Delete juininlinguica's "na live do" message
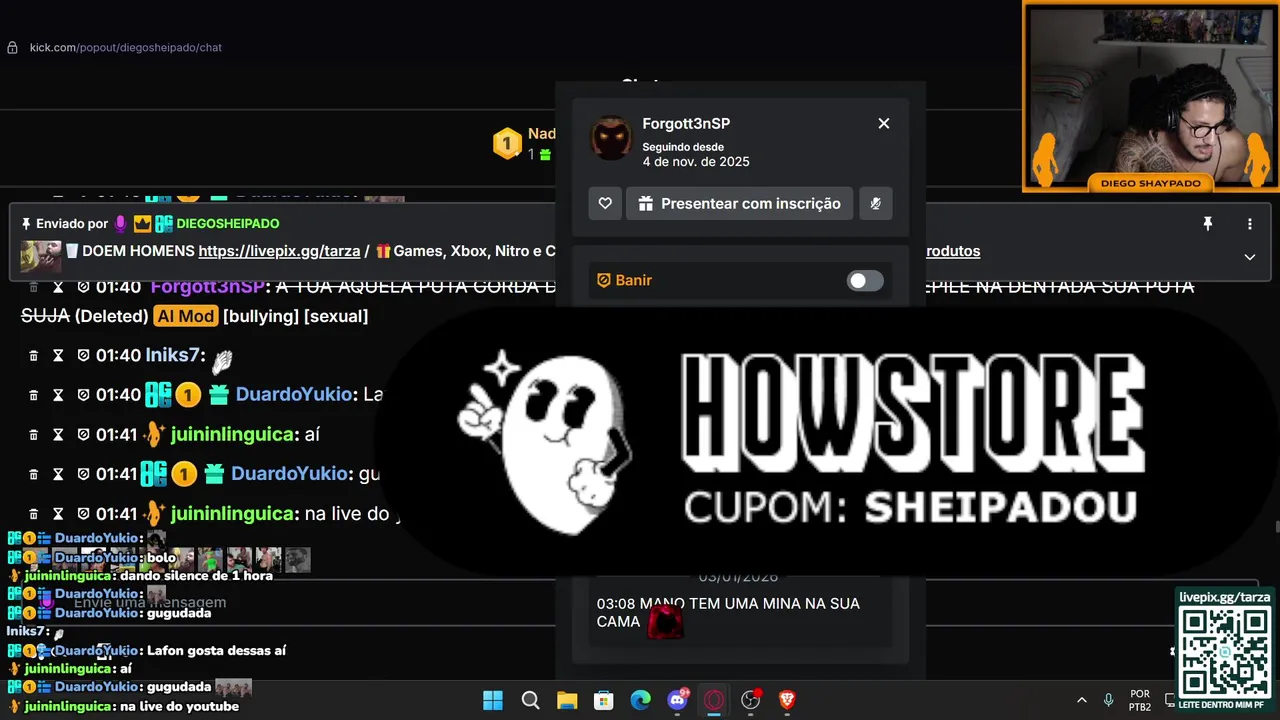The width and height of the screenshot is (1280, 720). coord(33,514)
